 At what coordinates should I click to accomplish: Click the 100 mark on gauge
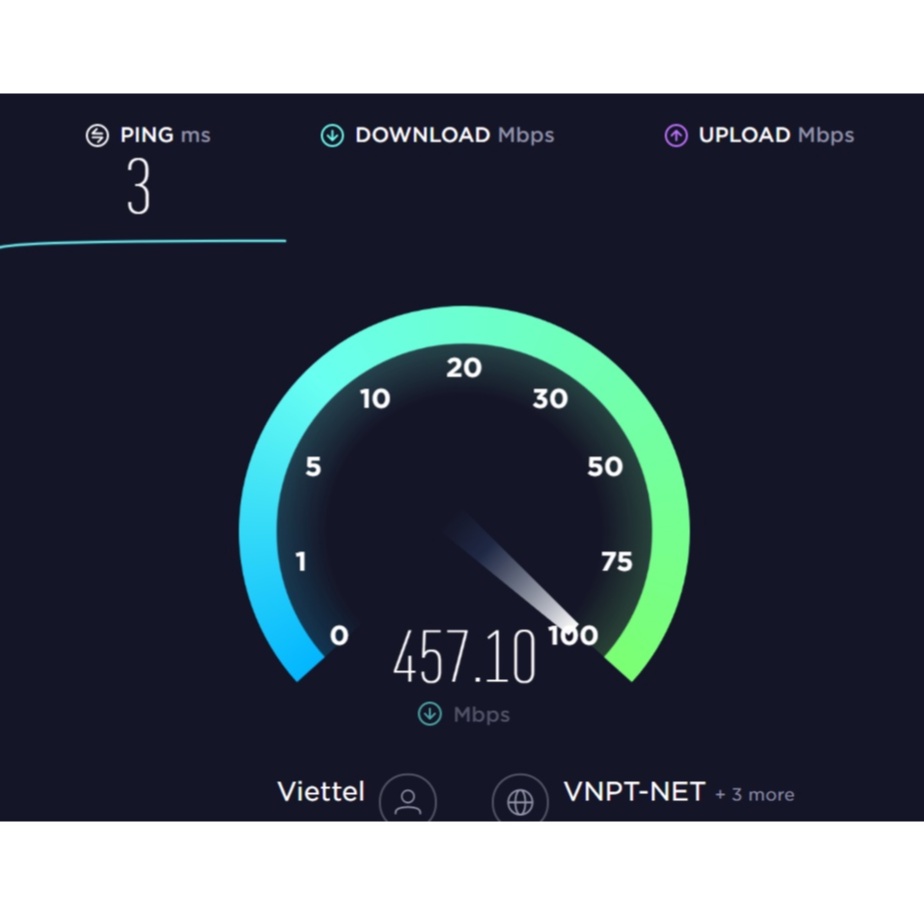pyautogui.click(x=573, y=635)
